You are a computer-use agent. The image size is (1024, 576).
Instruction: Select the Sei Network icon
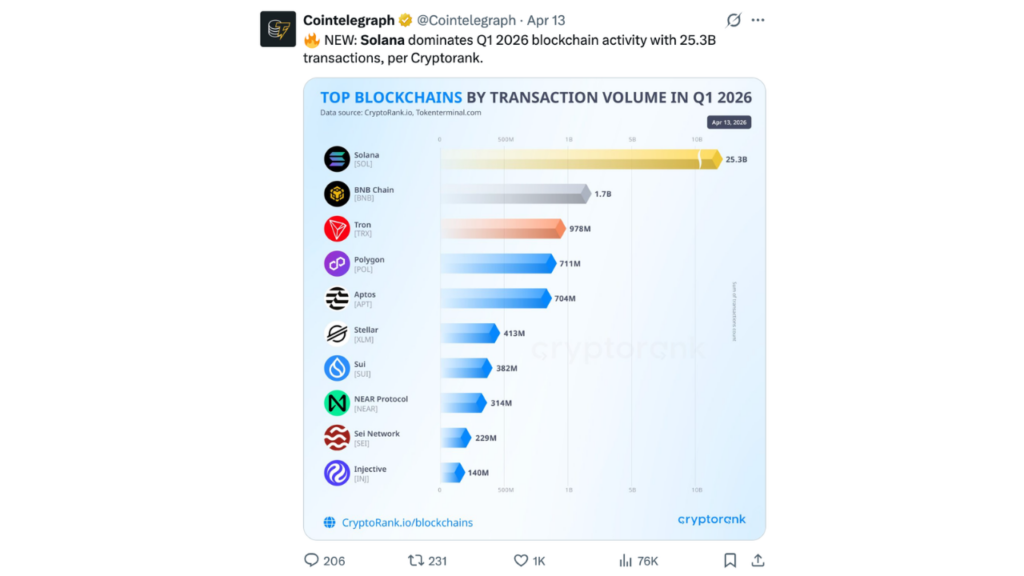(x=338, y=437)
